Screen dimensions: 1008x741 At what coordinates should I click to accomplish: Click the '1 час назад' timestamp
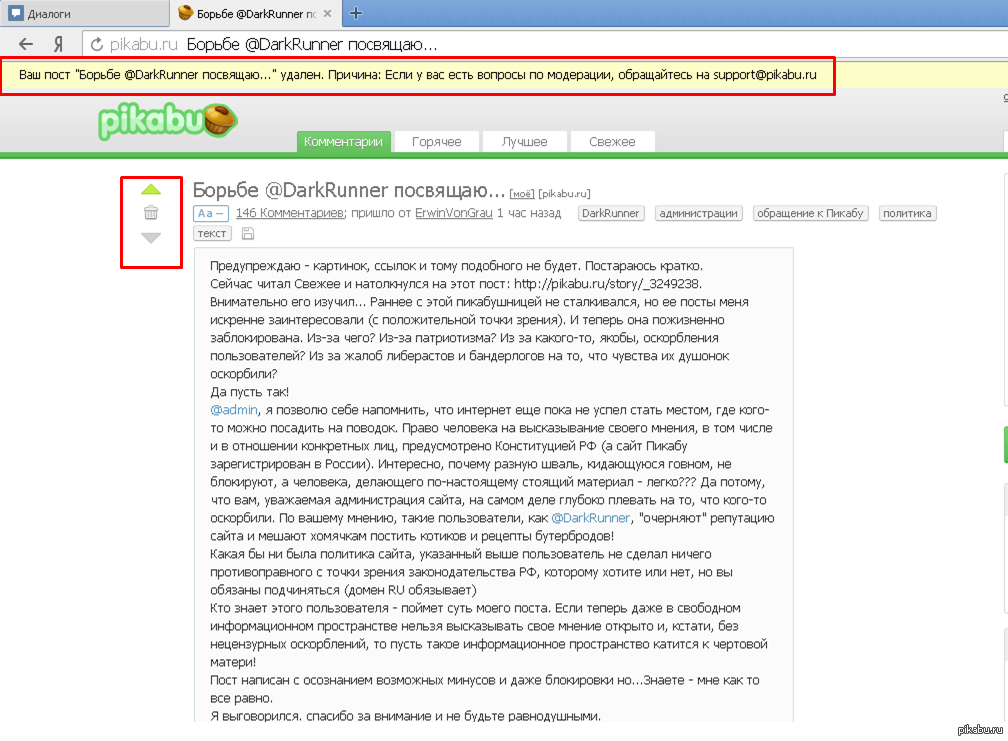528,213
